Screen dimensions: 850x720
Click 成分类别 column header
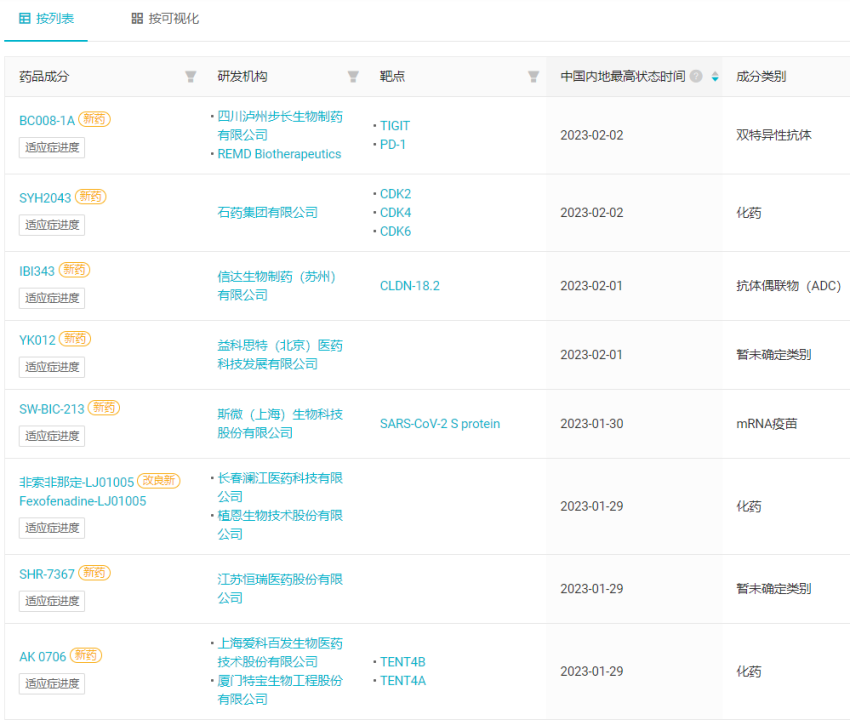[760, 77]
